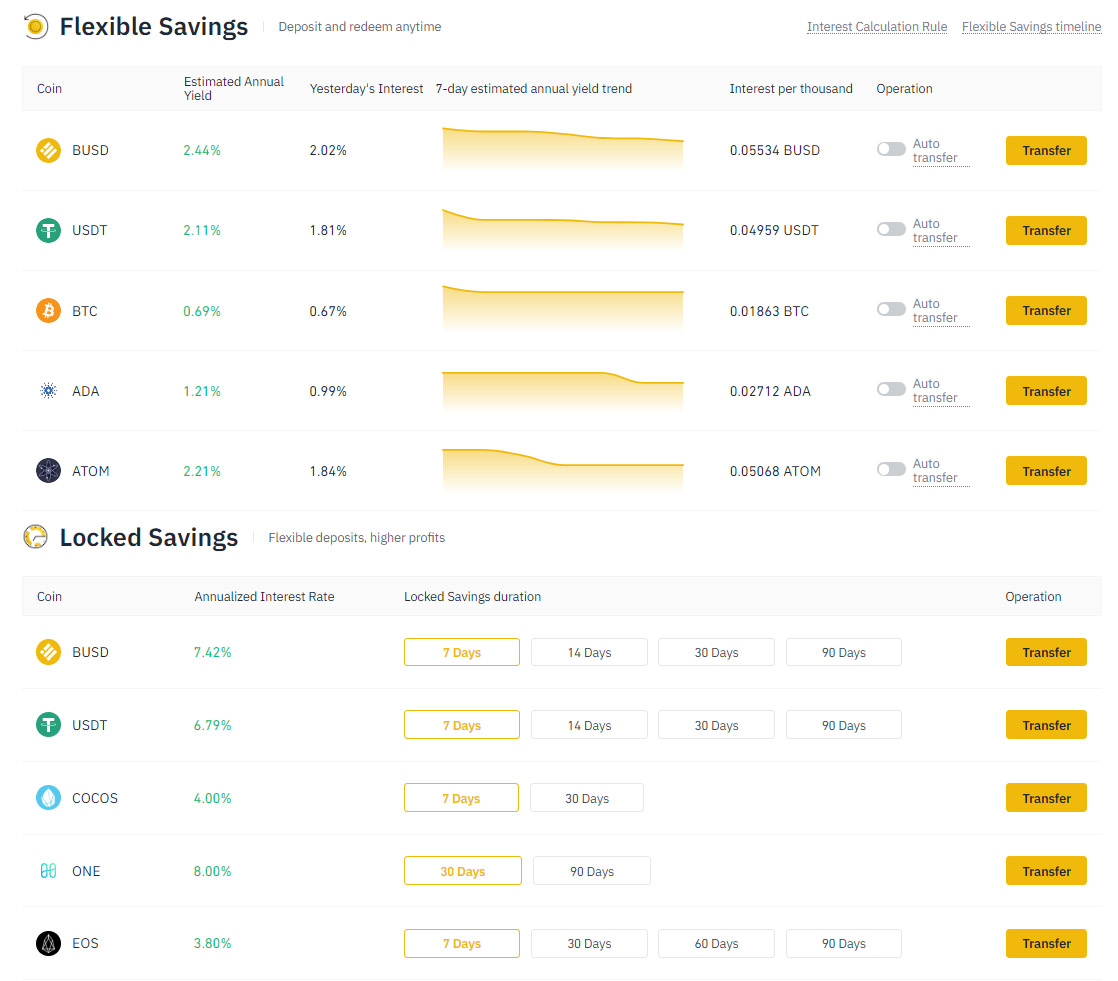Click Transfer for ADA

point(1046,391)
